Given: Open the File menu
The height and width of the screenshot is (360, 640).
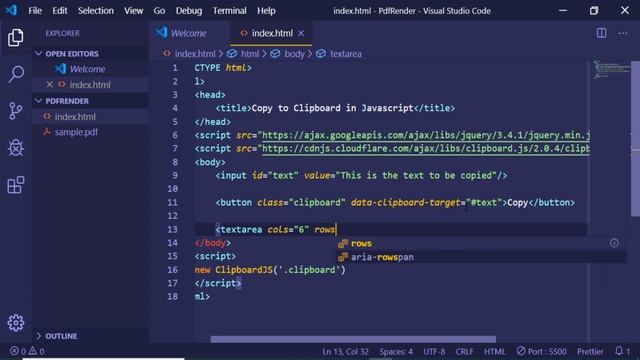Looking at the screenshot, I should click(35, 11).
